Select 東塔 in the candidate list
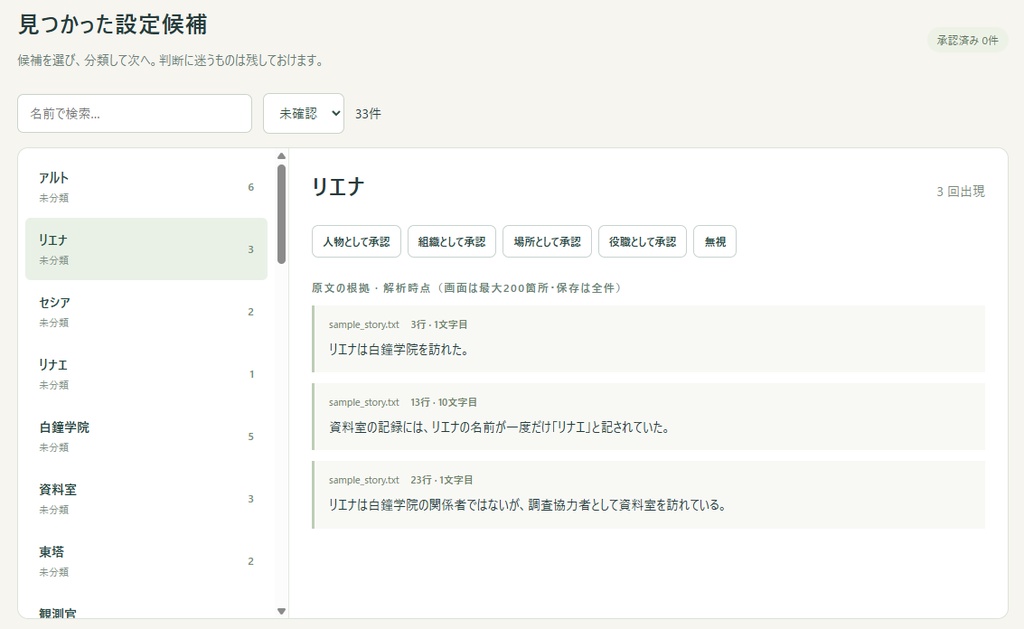The height and width of the screenshot is (629, 1024). (146, 561)
